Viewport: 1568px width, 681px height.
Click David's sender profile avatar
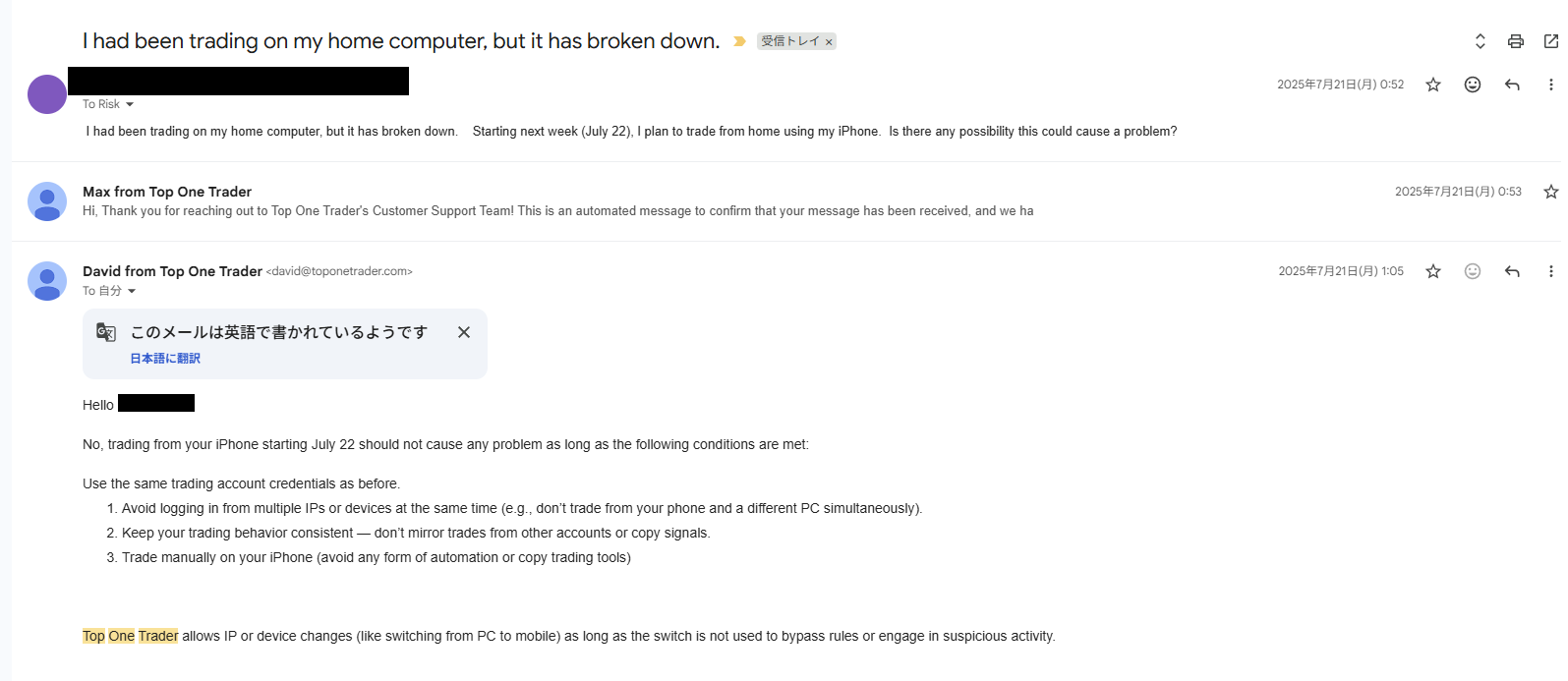[x=47, y=281]
